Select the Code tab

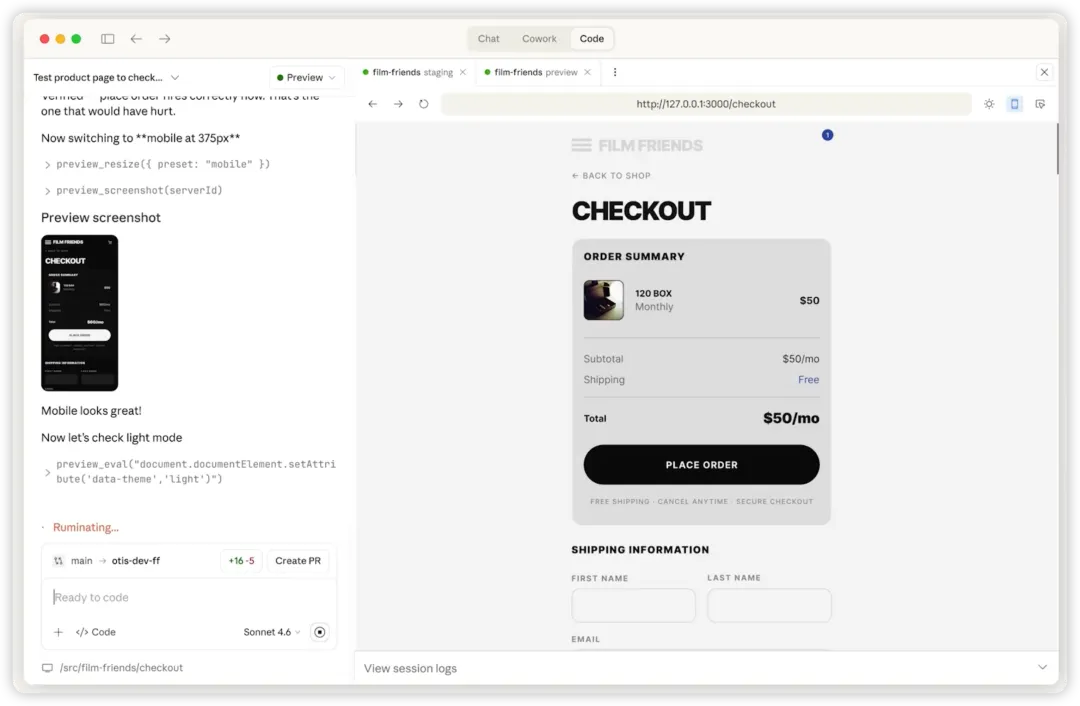(x=592, y=39)
